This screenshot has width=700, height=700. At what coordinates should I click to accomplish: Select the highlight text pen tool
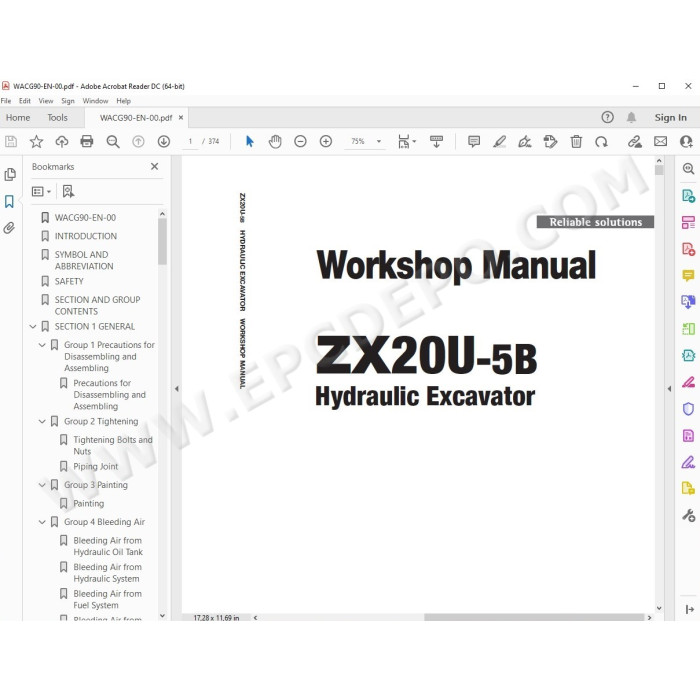pyautogui.click(x=499, y=142)
